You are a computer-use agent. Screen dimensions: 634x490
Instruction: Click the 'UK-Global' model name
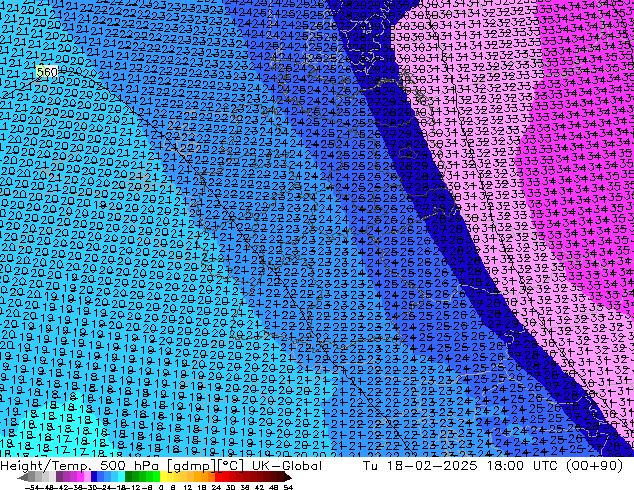click(x=287, y=466)
